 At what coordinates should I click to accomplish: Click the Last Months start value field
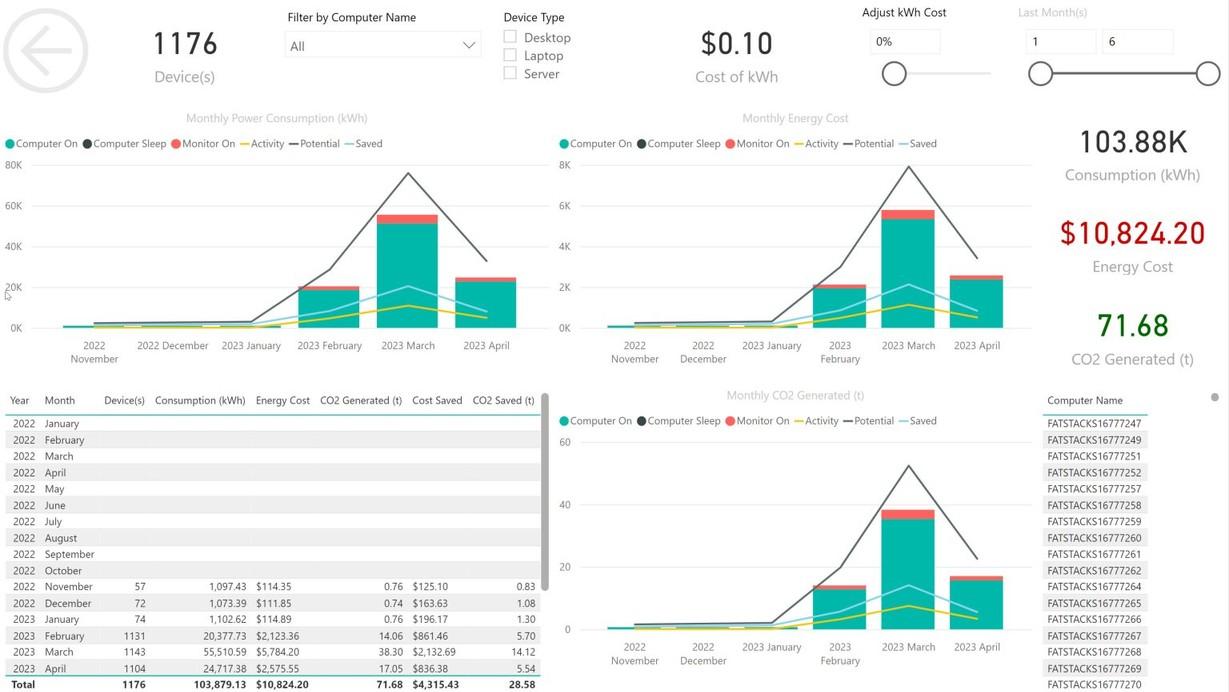1061,41
